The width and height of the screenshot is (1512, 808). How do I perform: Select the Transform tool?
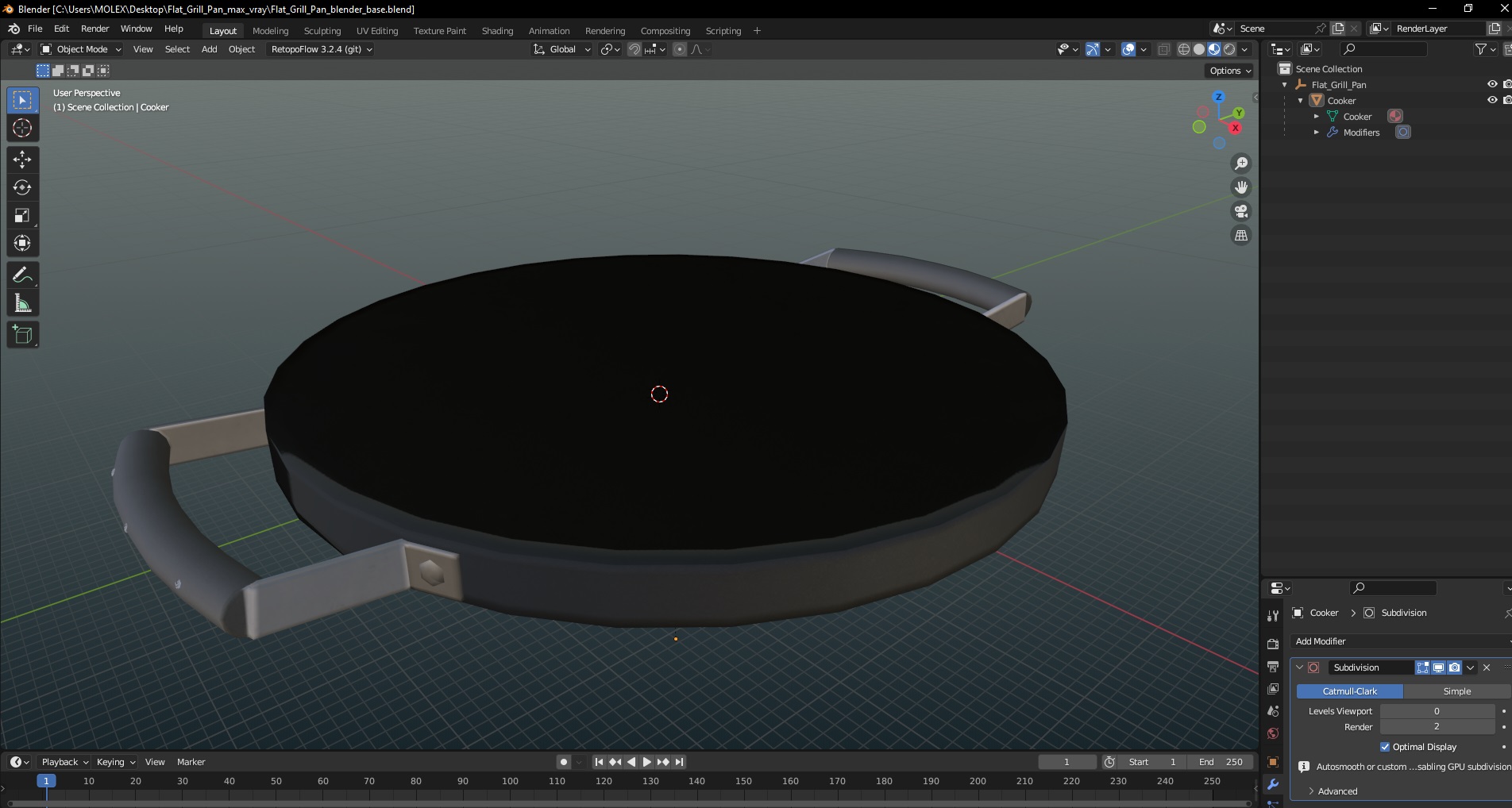point(22,243)
